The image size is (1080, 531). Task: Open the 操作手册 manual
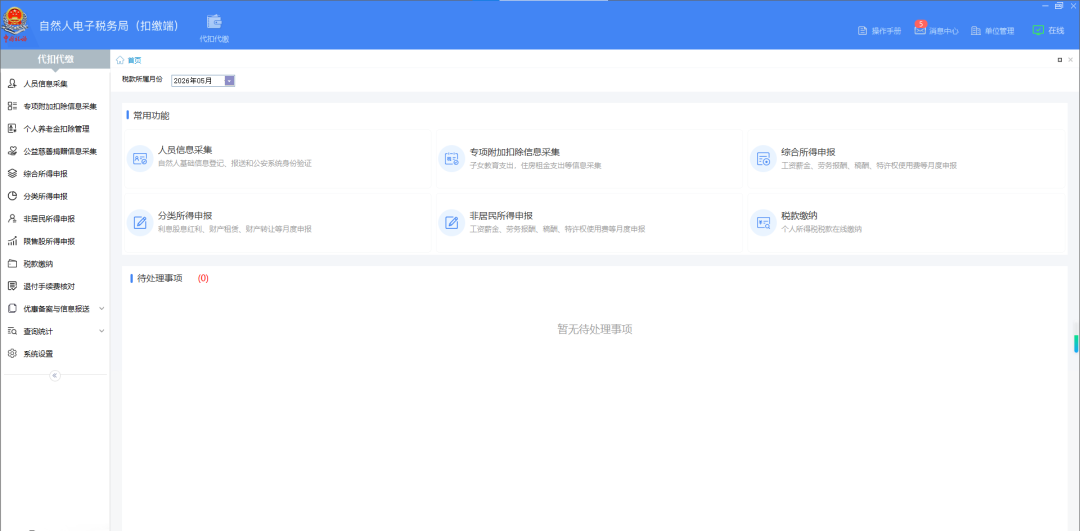pos(880,31)
